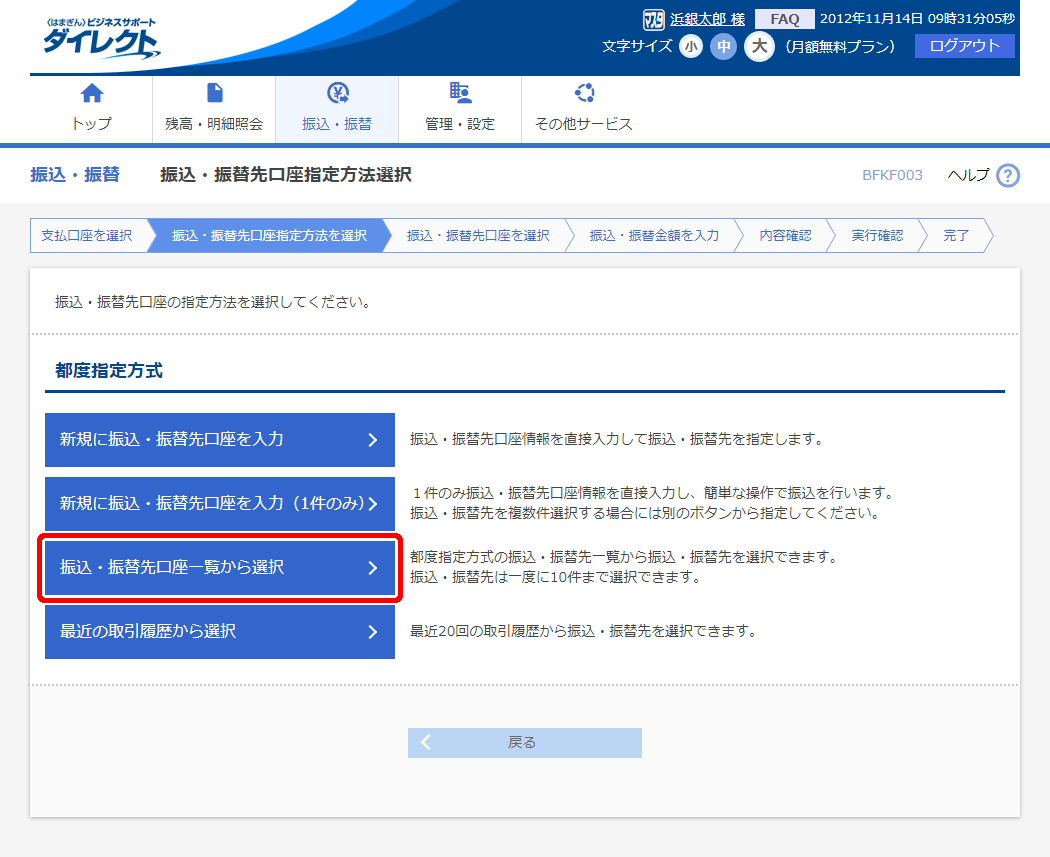
Task: Click the circular icon above その他サービス
Action: [584, 92]
